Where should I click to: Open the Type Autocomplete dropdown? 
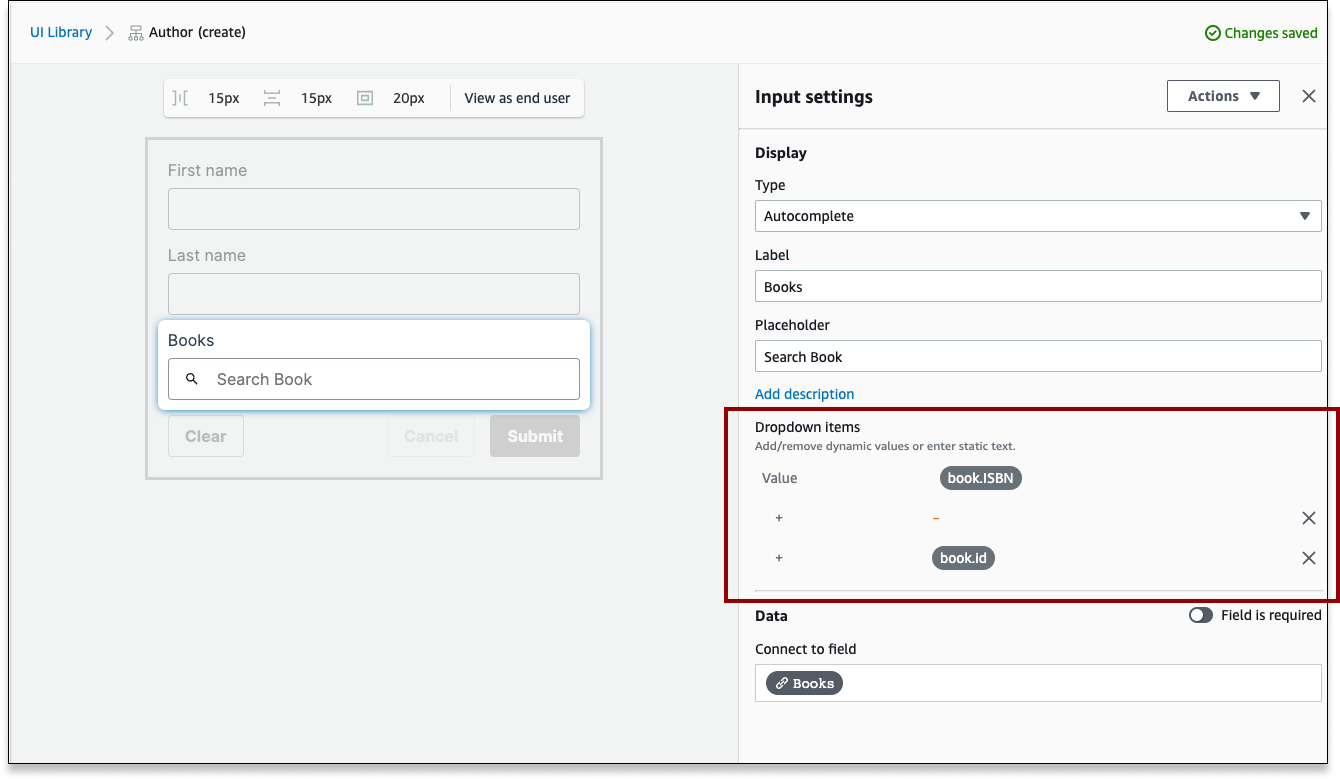pos(1038,216)
